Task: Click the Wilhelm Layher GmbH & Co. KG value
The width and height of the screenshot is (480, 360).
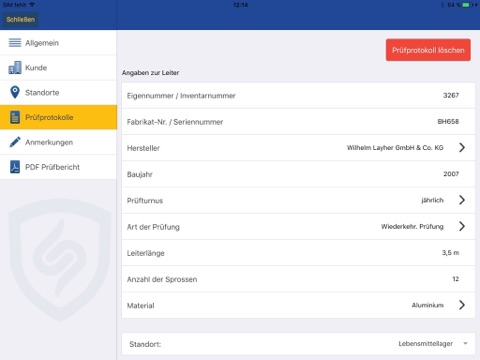Action: (x=395, y=148)
